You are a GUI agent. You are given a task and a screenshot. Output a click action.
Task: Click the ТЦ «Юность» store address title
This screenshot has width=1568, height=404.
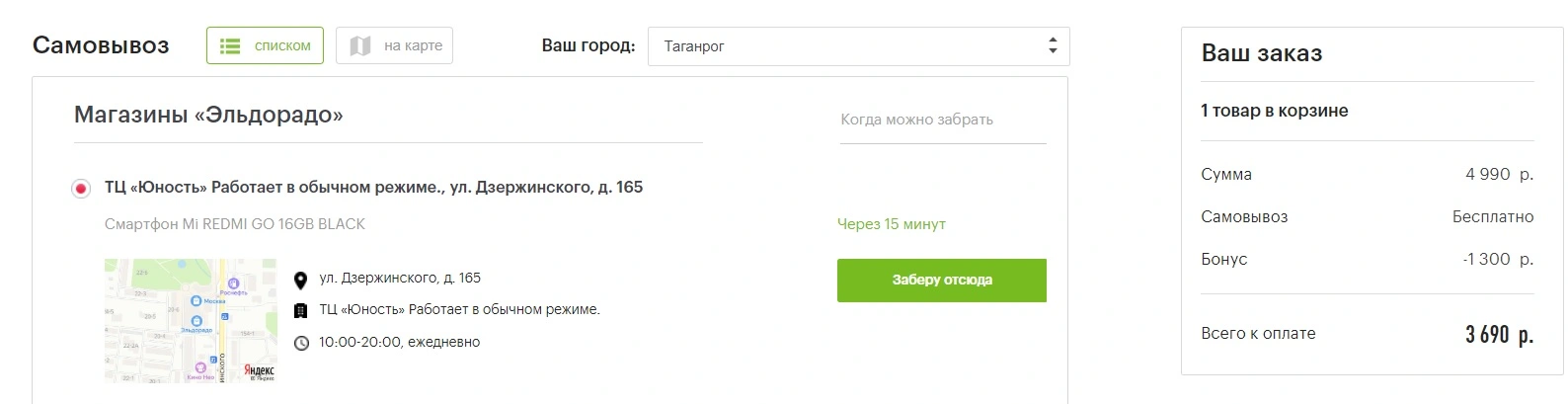click(x=373, y=188)
